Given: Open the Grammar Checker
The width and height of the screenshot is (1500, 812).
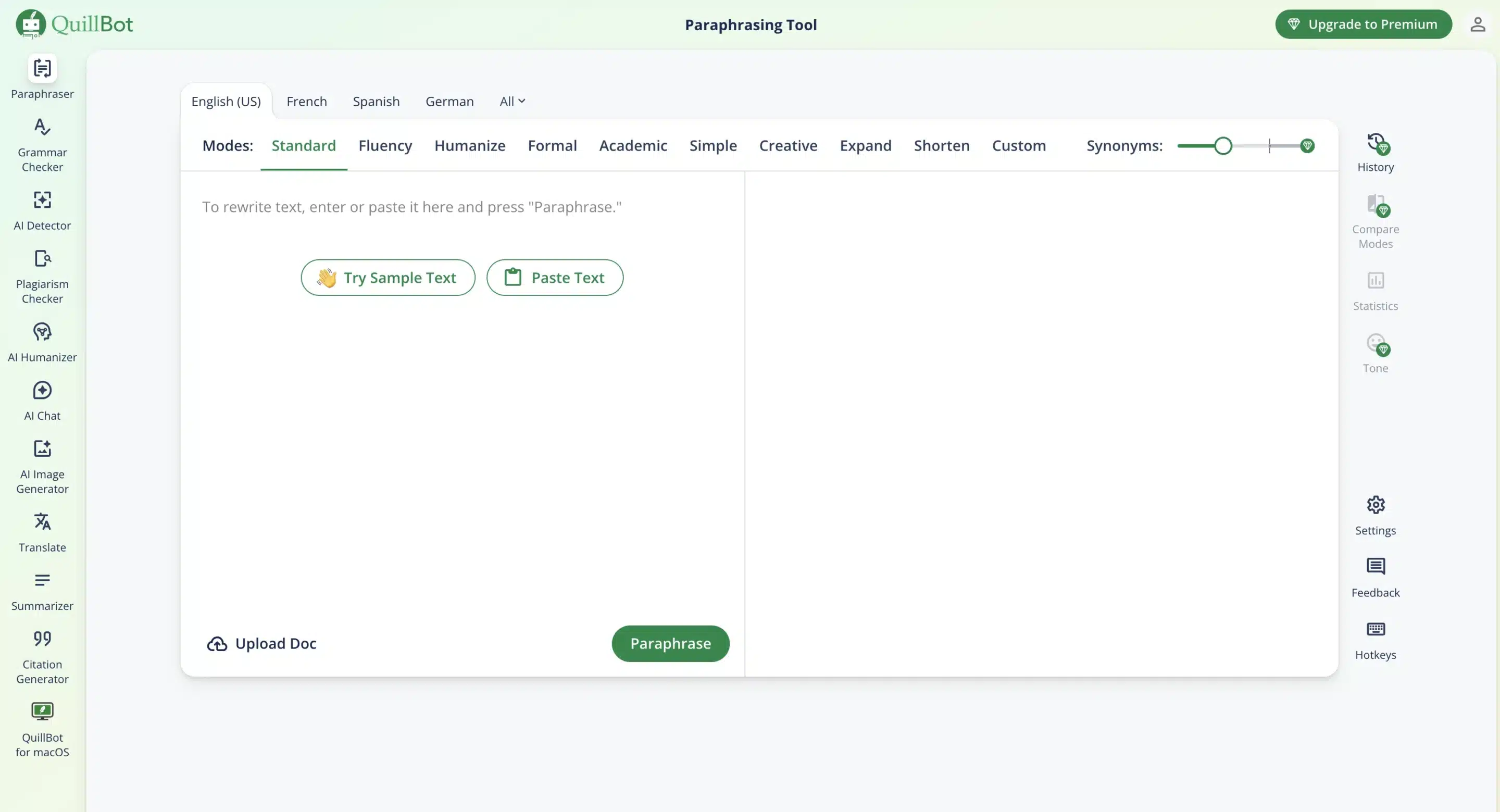Looking at the screenshot, I should pyautogui.click(x=41, y=144).
